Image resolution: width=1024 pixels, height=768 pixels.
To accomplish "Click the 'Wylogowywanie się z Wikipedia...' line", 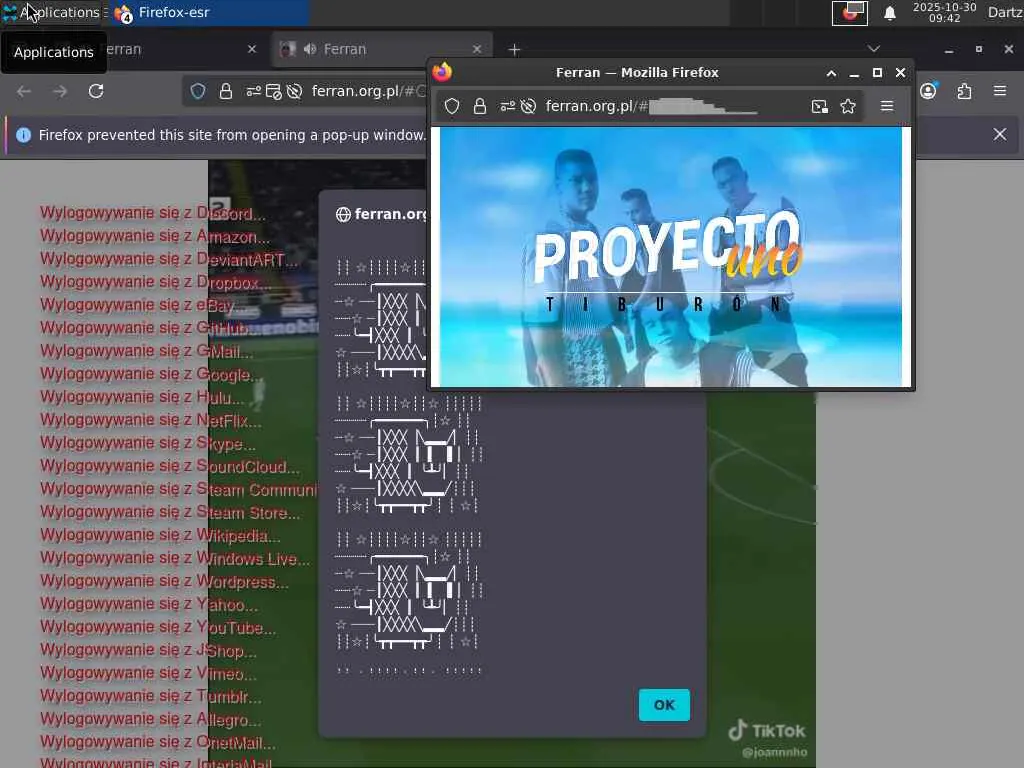I will point(160,536).
